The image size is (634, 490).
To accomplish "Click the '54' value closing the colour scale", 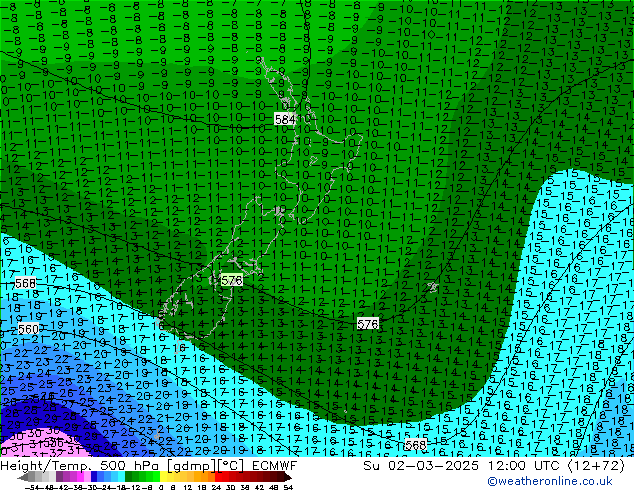I will [x=288, y=487].
